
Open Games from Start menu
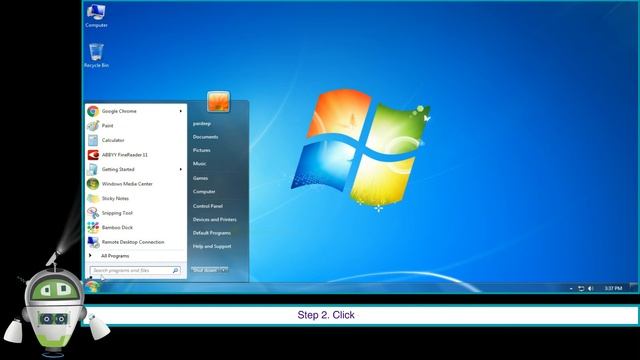coord(200,178)
